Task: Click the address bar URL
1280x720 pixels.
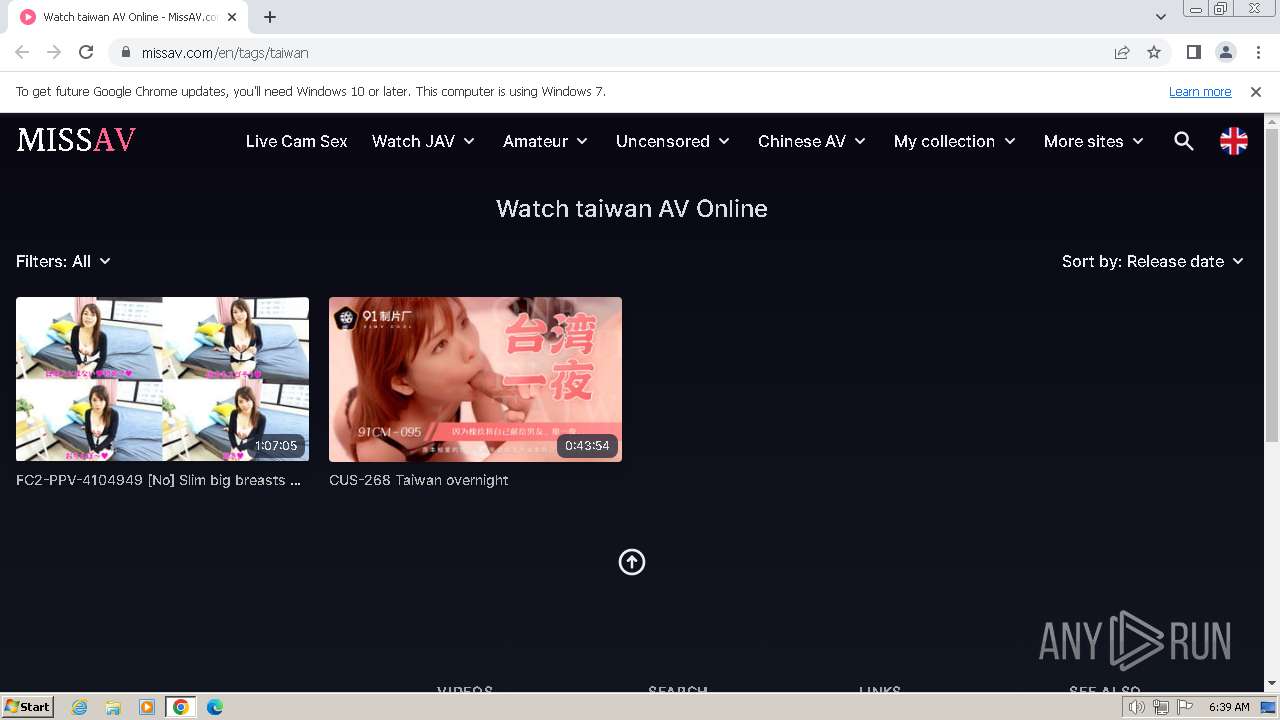Action: pyautogui.click(x=225, y=53)
